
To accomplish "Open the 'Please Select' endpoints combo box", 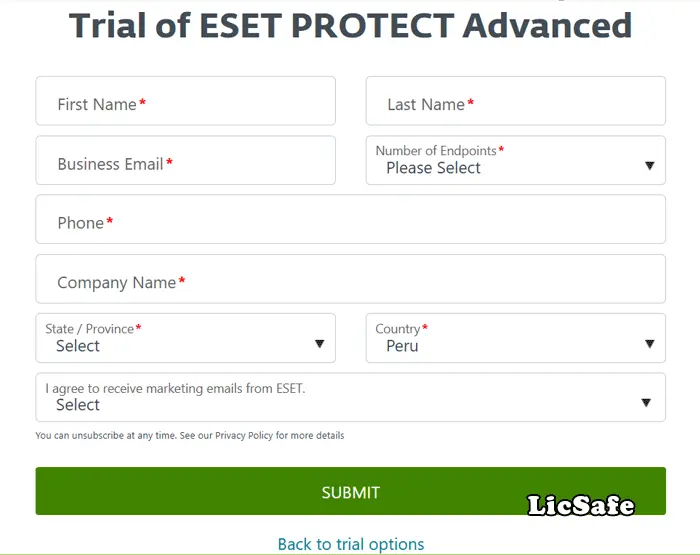I will pos(500,167).
